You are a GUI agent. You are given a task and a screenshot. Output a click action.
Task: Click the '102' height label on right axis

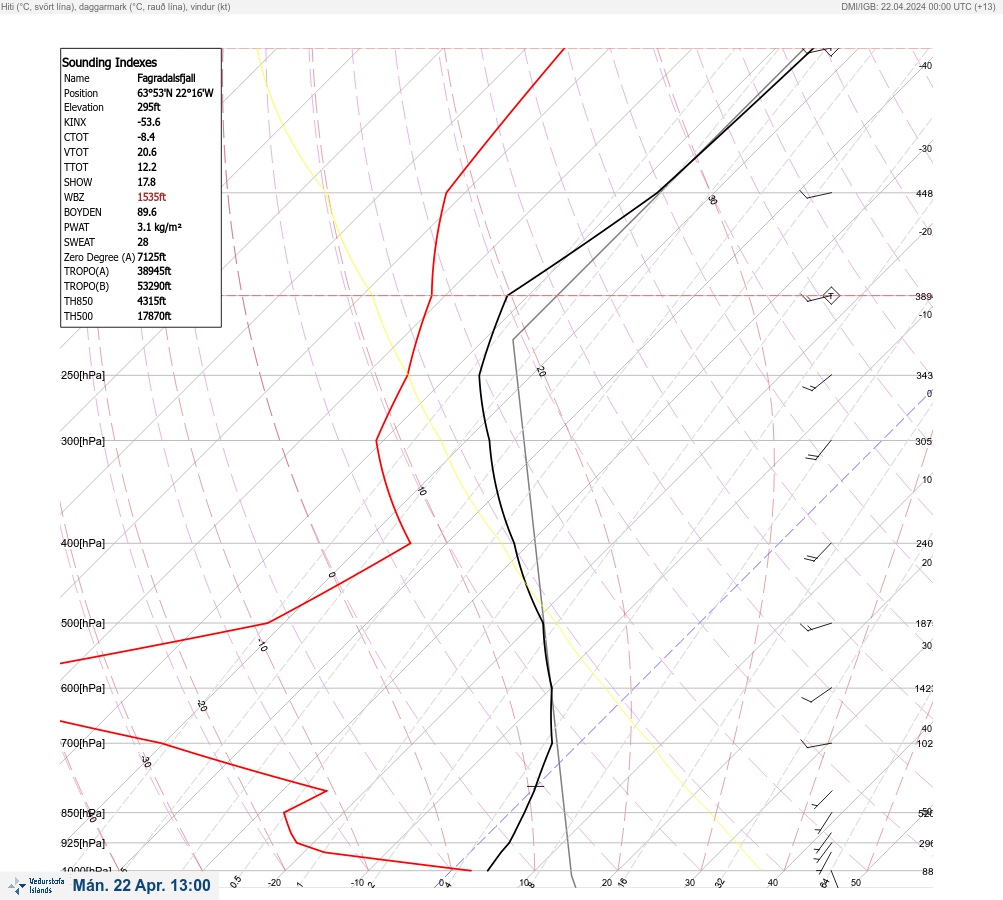coord(925,744)
